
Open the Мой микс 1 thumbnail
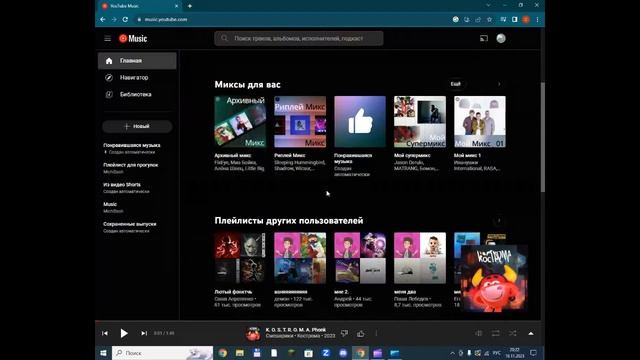tap(480, 122)
